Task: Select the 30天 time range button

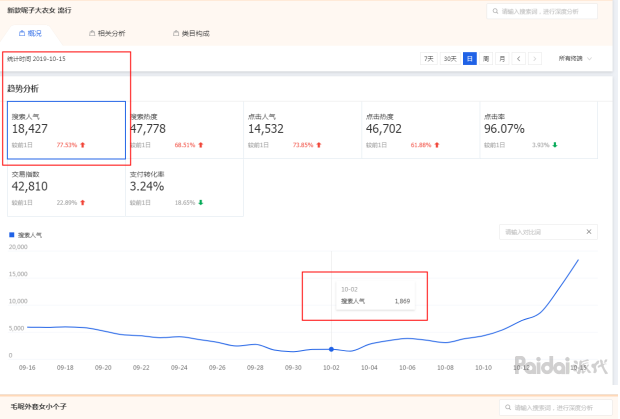Action: coord(450,59)
